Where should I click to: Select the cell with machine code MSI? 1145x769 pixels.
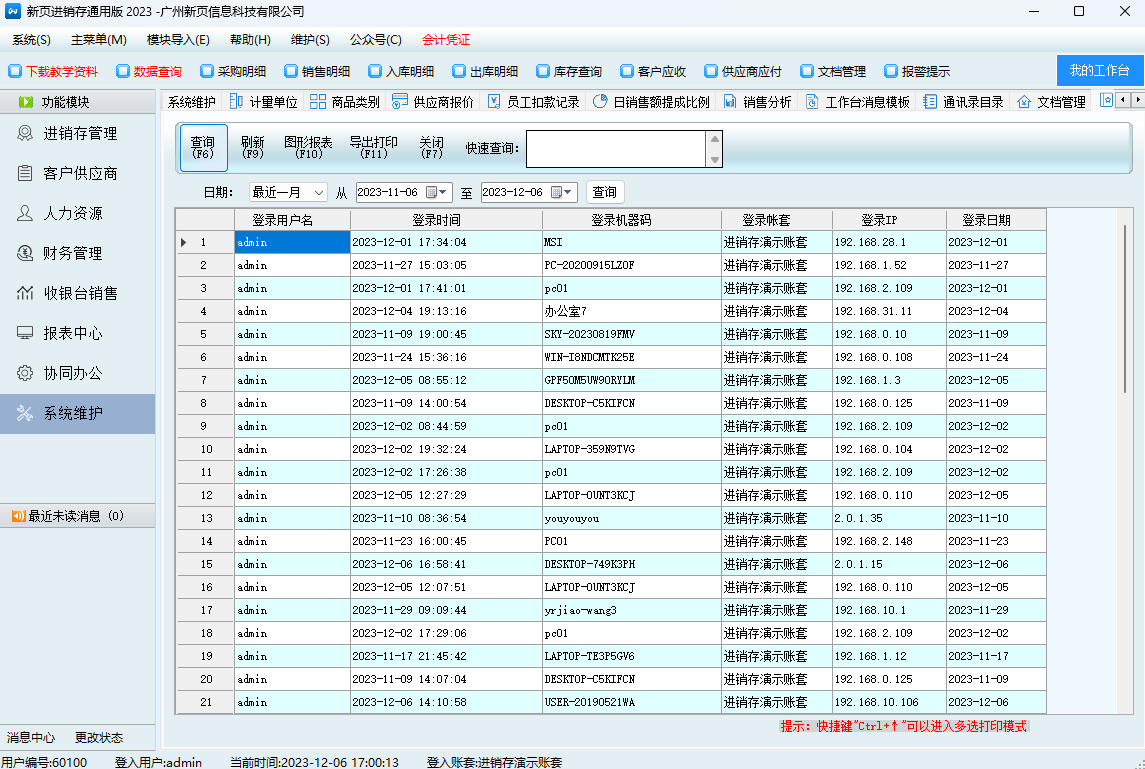pos(632,242)
